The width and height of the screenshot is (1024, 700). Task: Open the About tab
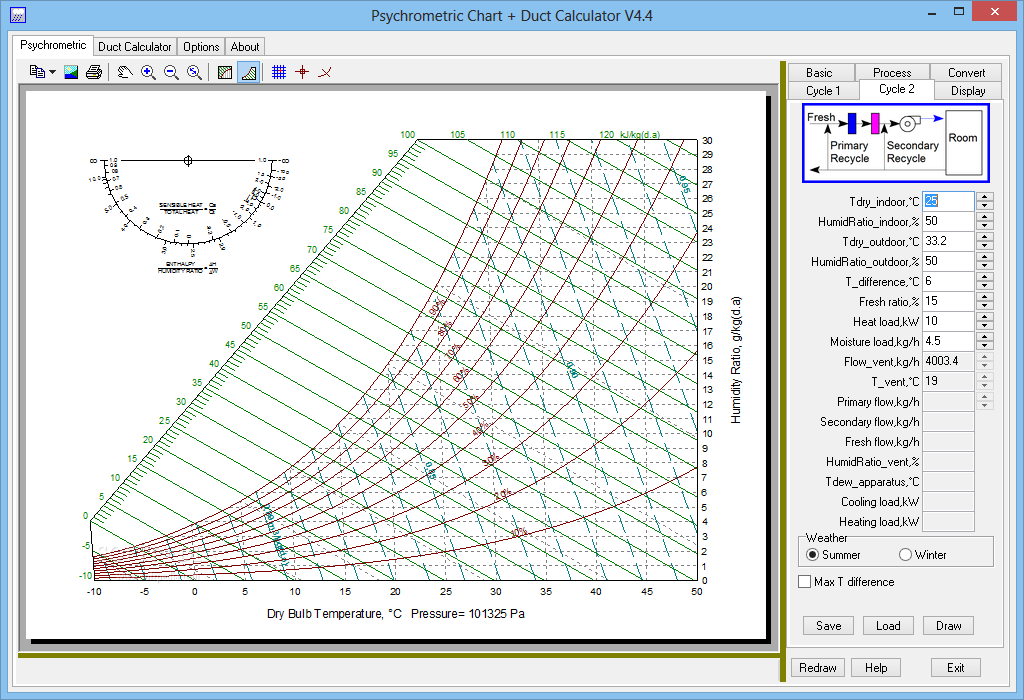tap(245, 46)
